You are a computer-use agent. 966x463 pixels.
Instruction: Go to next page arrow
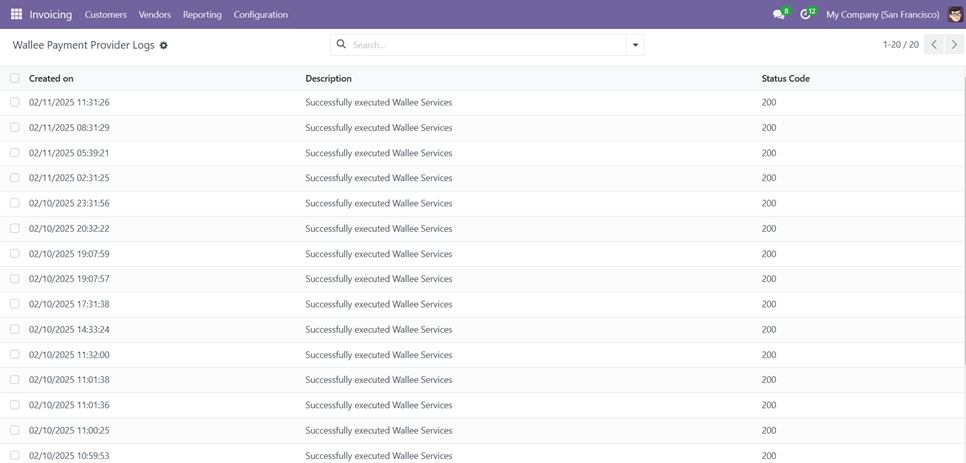click(954, 45)
